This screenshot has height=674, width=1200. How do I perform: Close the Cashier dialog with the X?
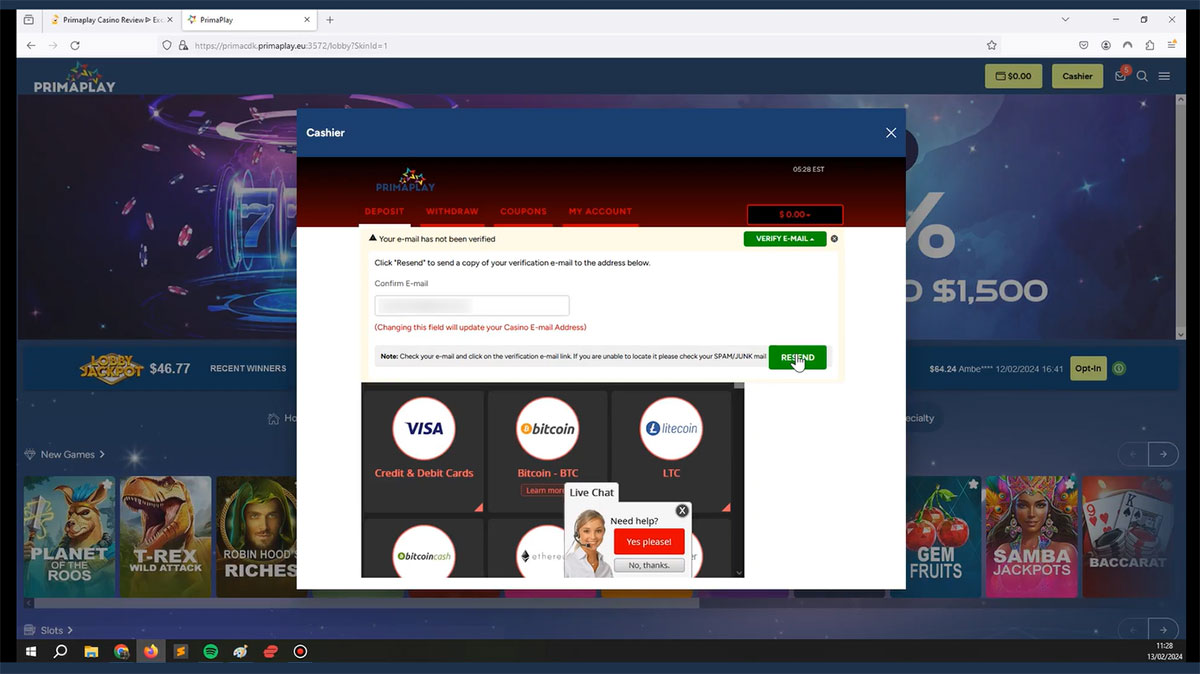[x=891, y=133]
